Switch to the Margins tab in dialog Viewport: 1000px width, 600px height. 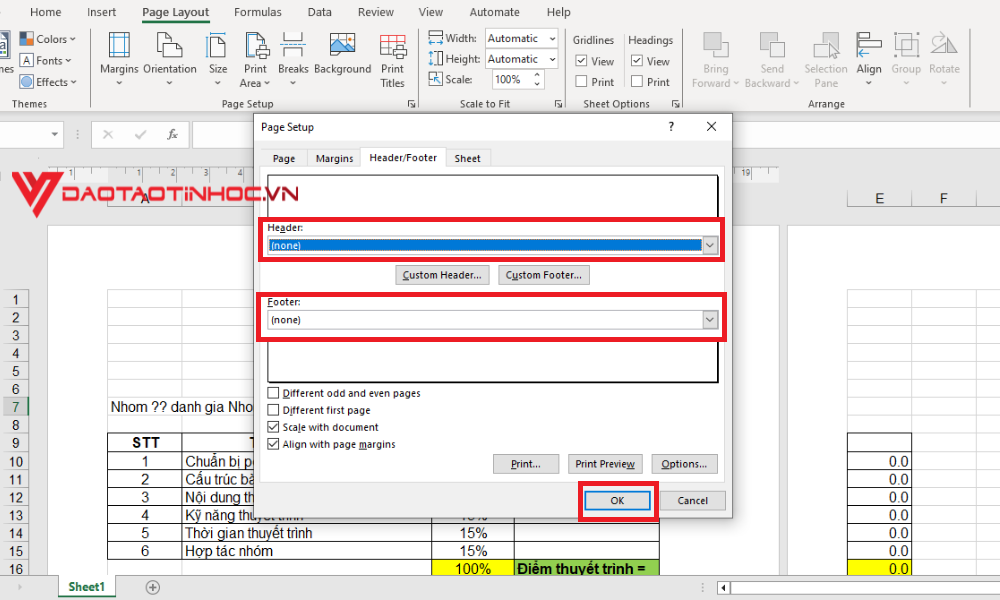(x=334, y=158)
